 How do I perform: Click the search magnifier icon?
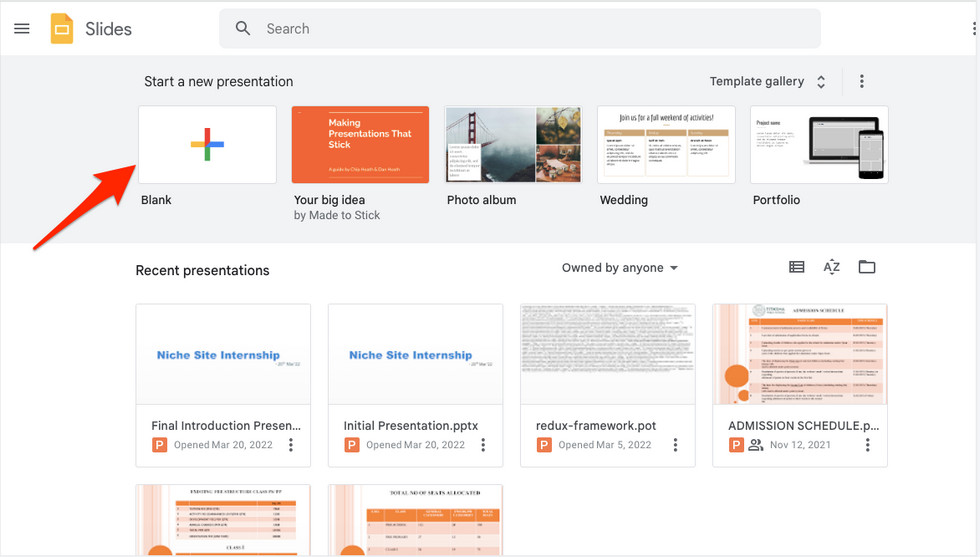243,29
